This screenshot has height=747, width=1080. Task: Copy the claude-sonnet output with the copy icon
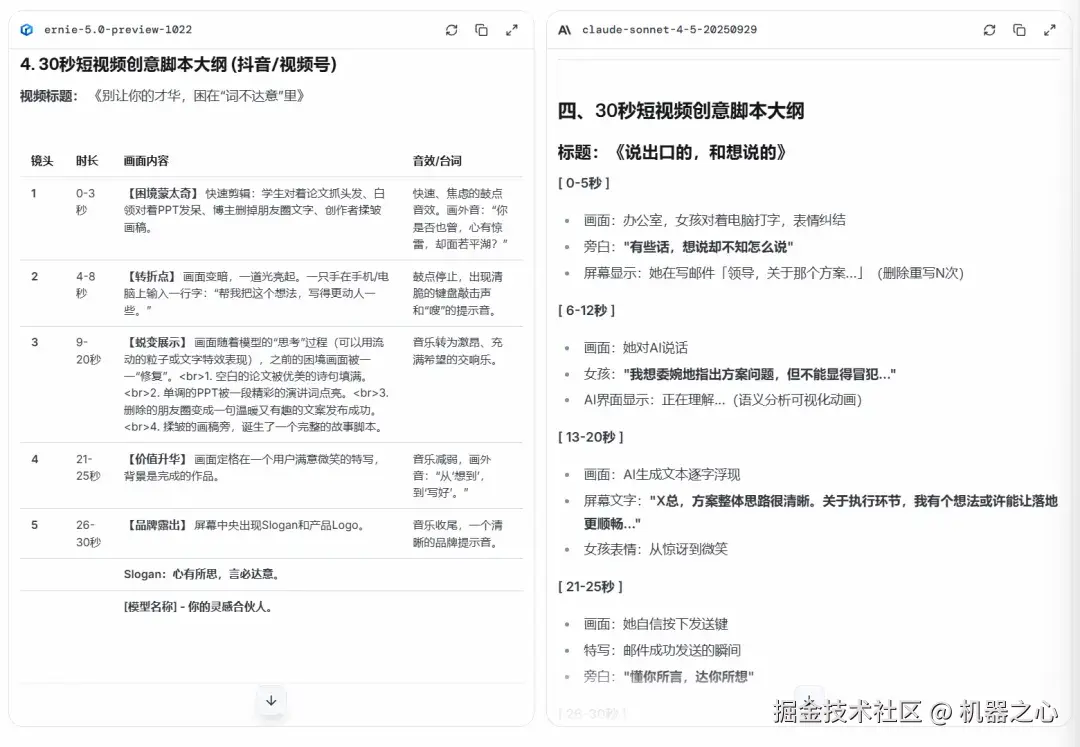tap(1019, 30)
